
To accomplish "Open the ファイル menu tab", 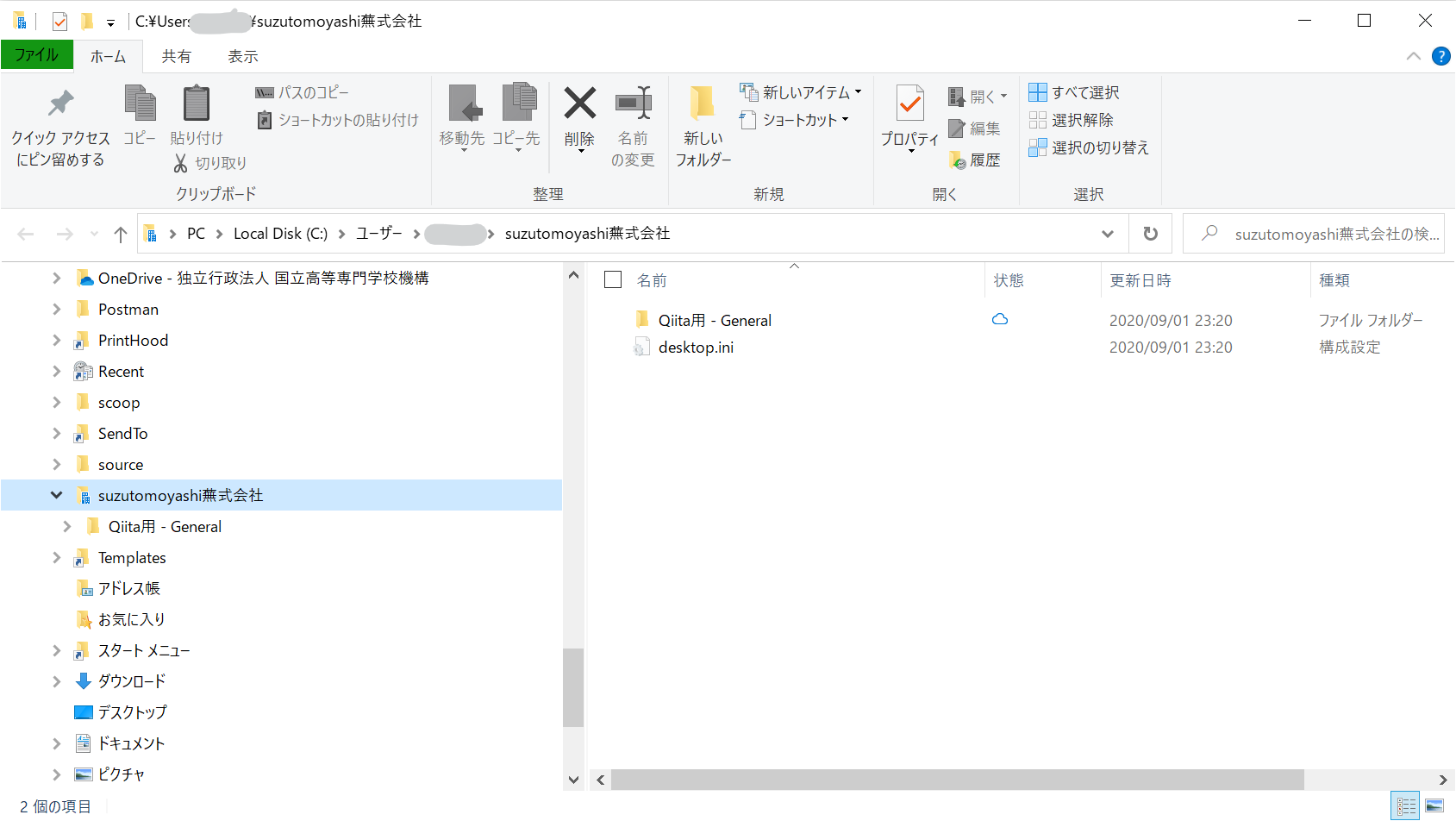I will tap(36, 55).
